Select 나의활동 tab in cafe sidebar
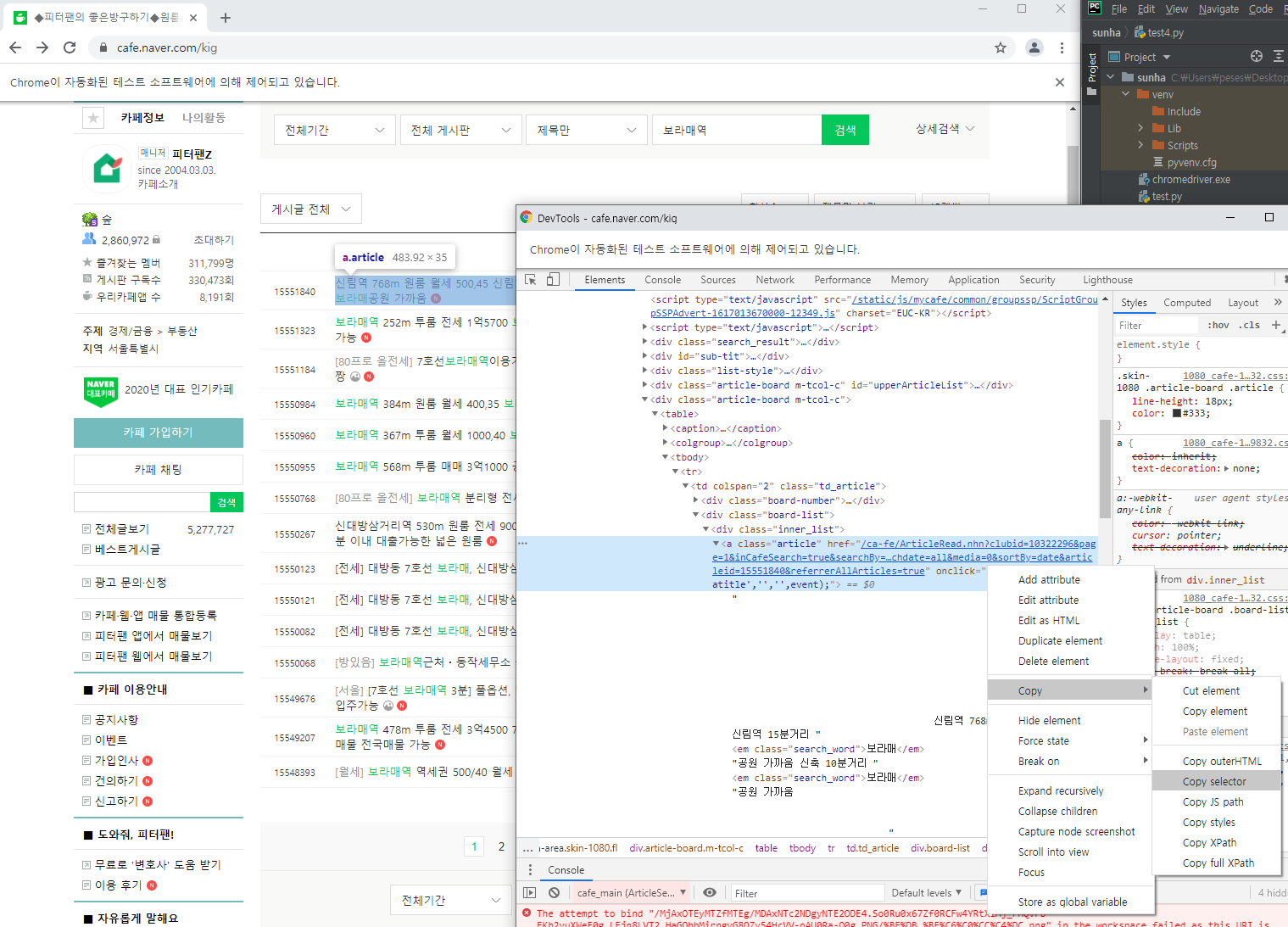 (x=204, y=118)
